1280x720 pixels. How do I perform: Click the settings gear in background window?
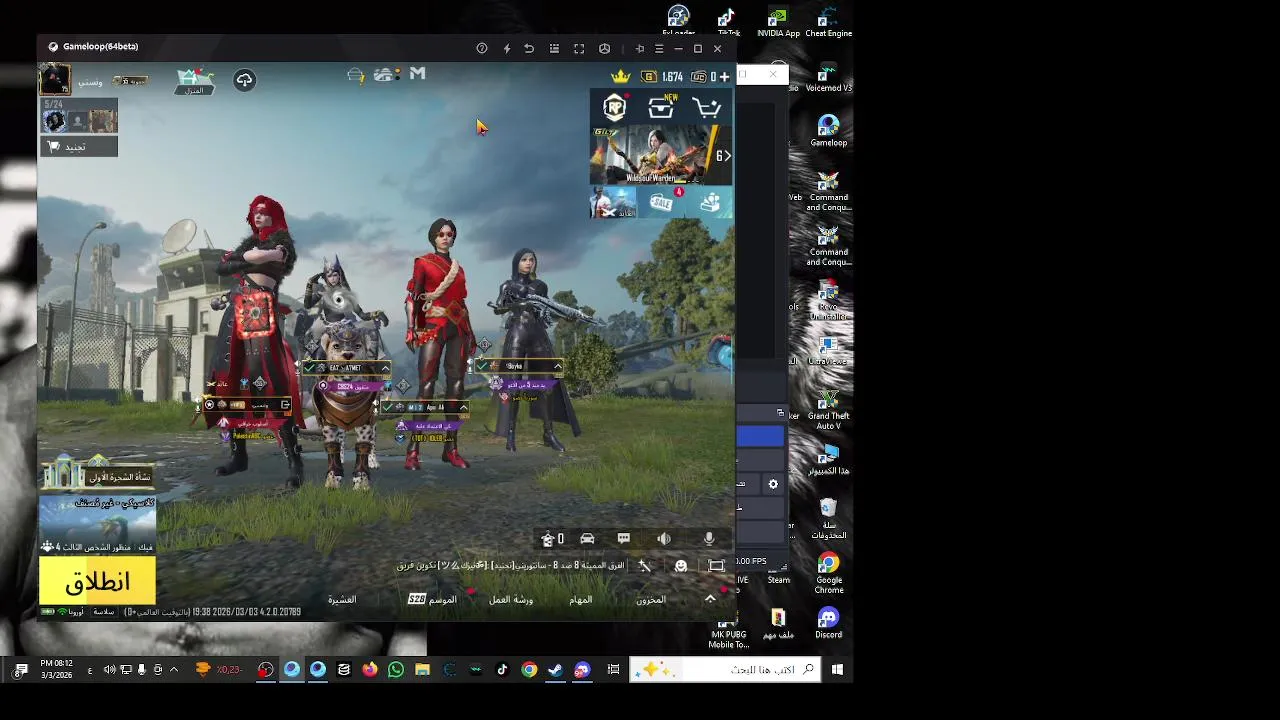point(773,484)
